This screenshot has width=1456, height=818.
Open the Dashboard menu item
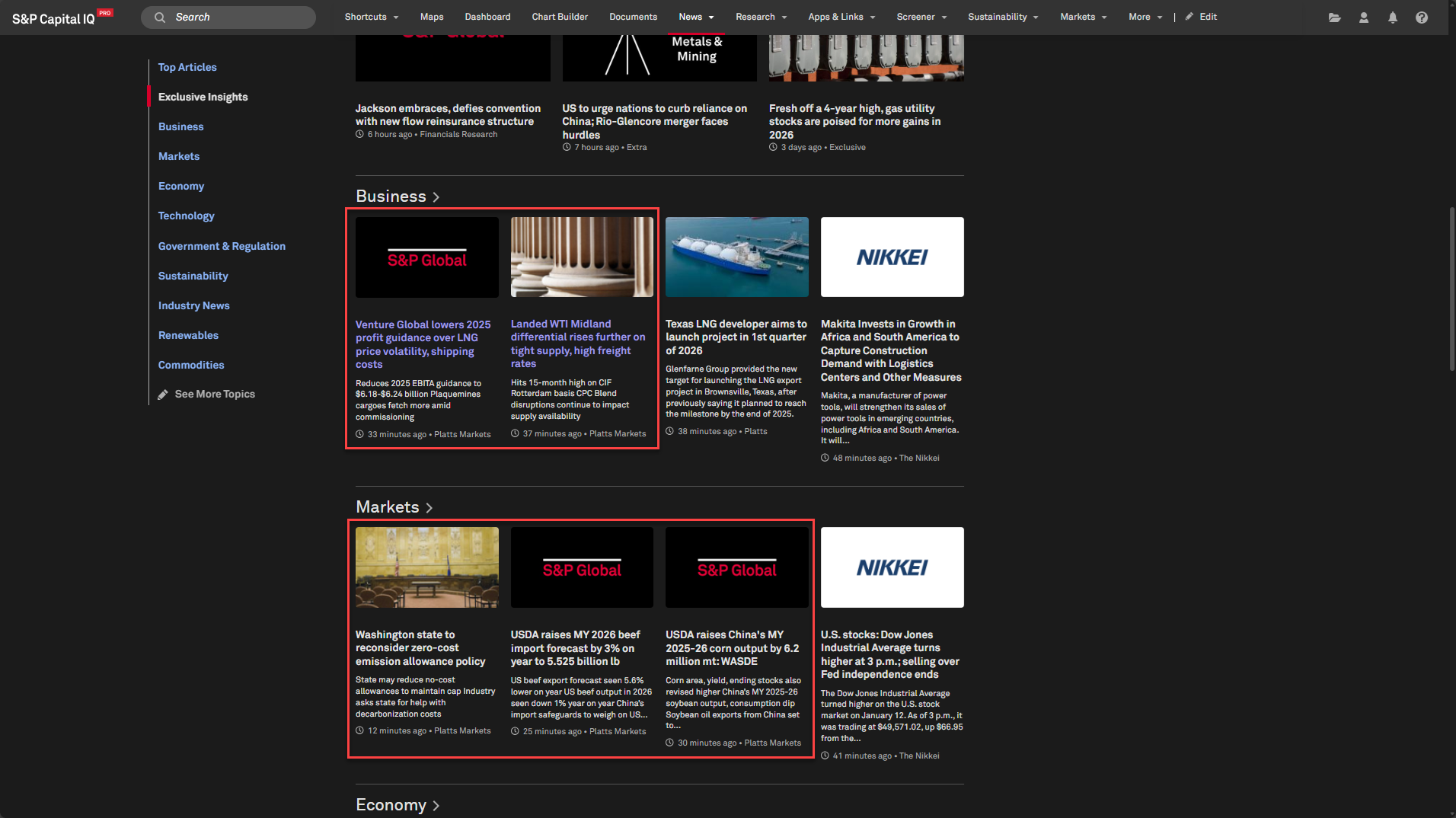pos(487,17)
